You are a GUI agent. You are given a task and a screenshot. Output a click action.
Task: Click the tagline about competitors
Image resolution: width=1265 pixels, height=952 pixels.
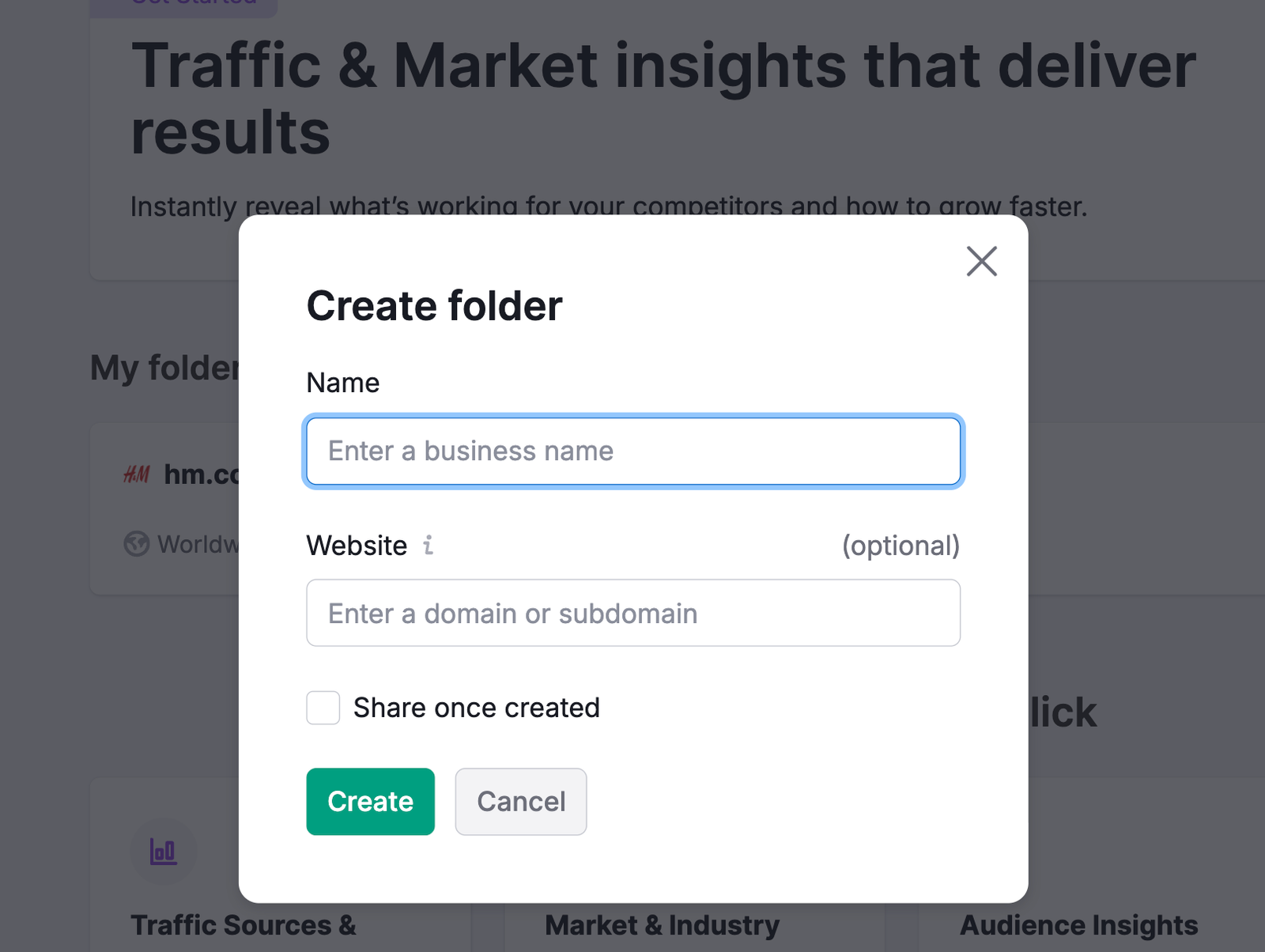609,206
